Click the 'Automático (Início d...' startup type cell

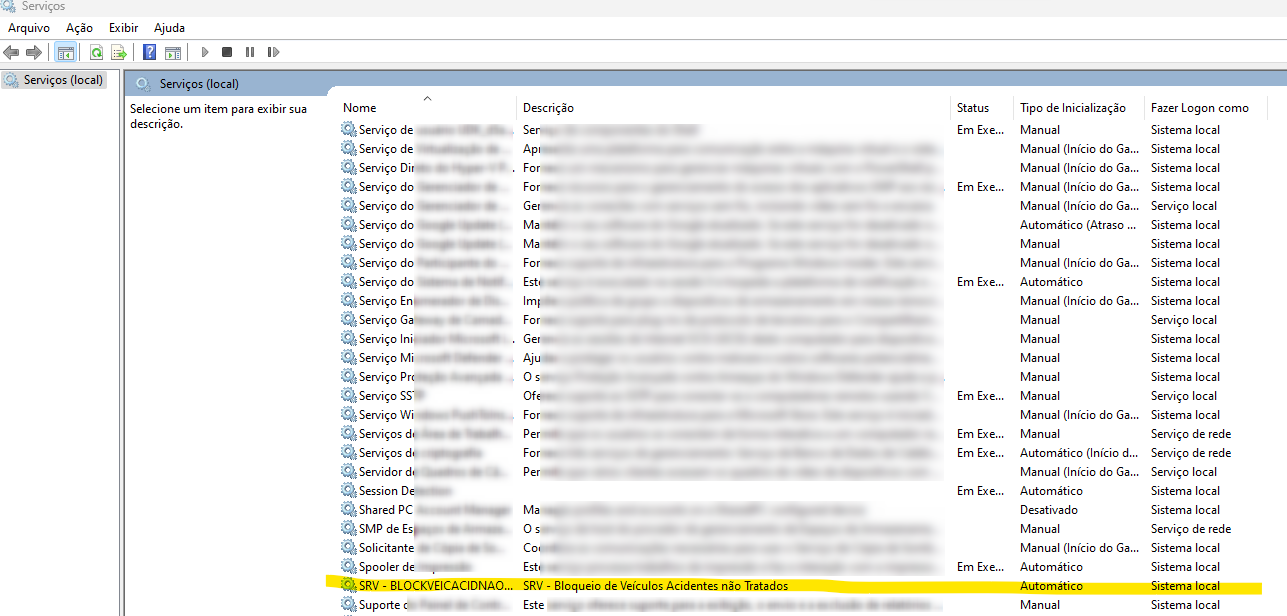pos(1079,453)
